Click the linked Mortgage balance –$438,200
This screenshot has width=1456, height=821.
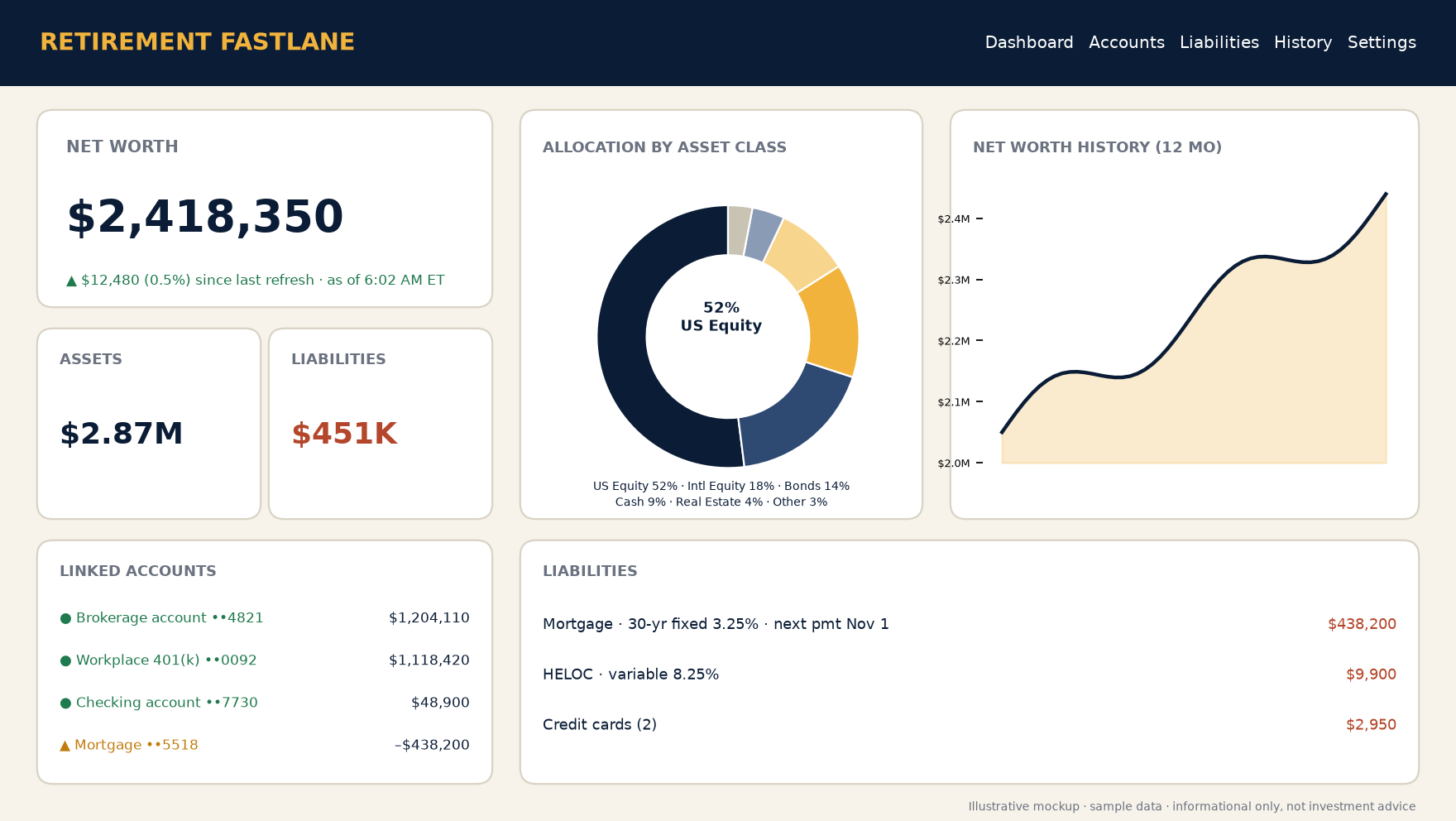coord(432,745)
